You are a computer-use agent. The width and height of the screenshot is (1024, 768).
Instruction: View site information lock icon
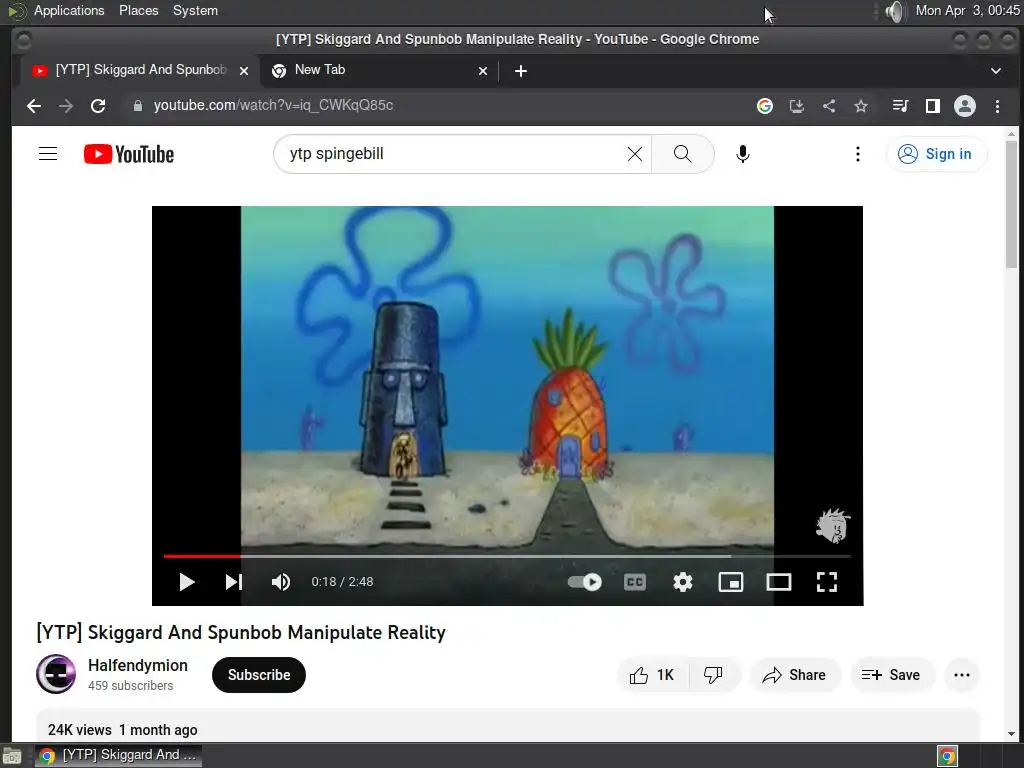pyautogui.click(x=137, y=106)
